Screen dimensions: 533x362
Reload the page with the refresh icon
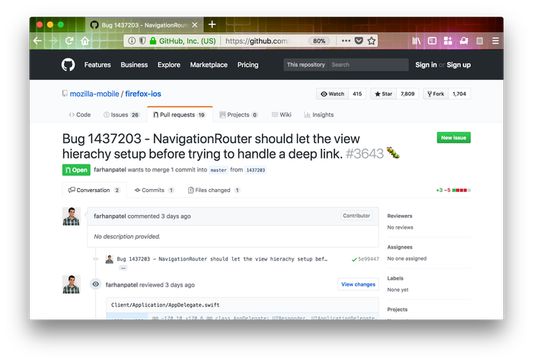[69, 41]
